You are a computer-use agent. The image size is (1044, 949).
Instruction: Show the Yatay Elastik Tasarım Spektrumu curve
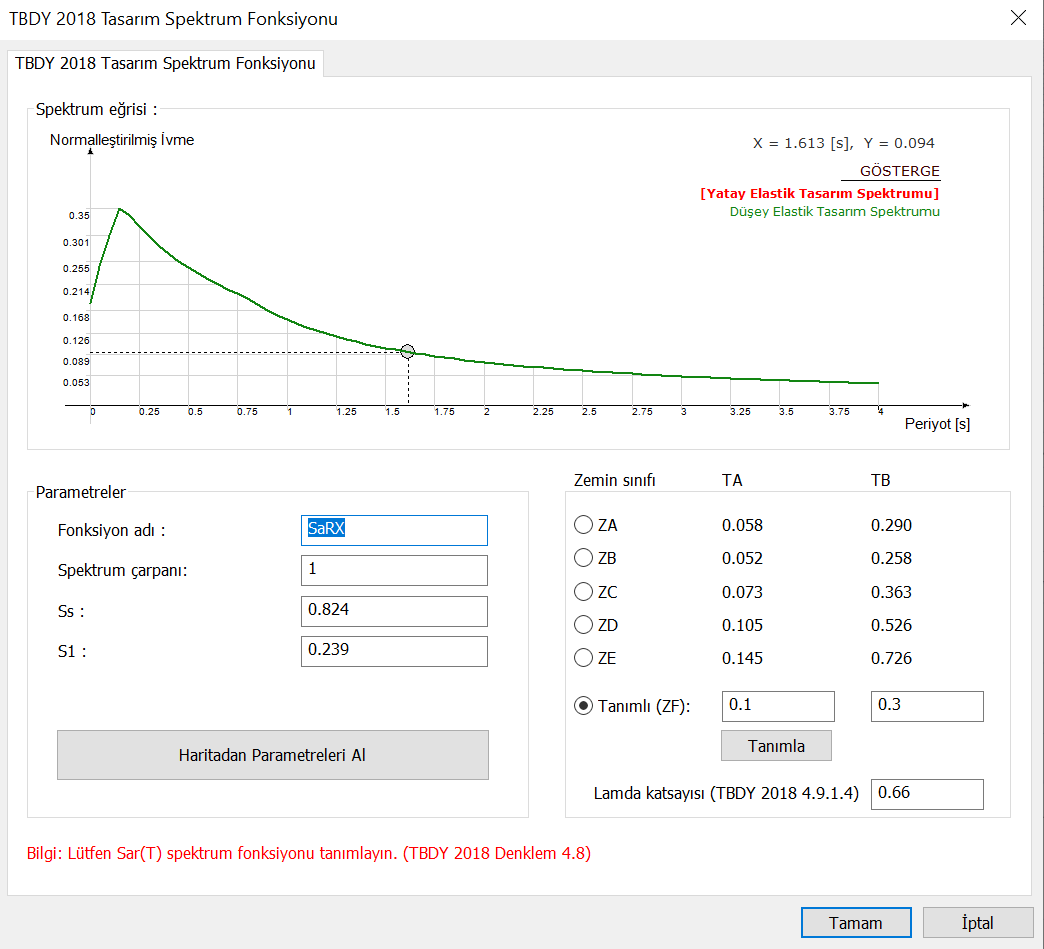coord(819,193)
